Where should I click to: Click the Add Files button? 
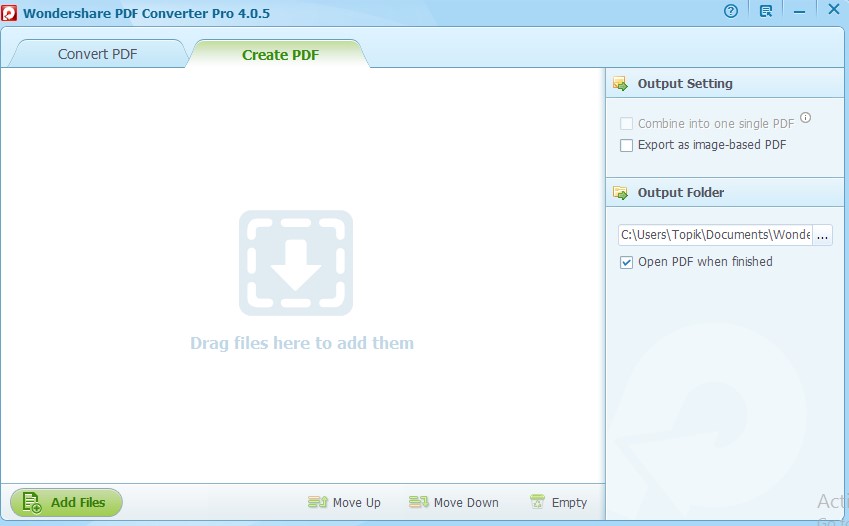pyautogui.click(x=66, y=502)
